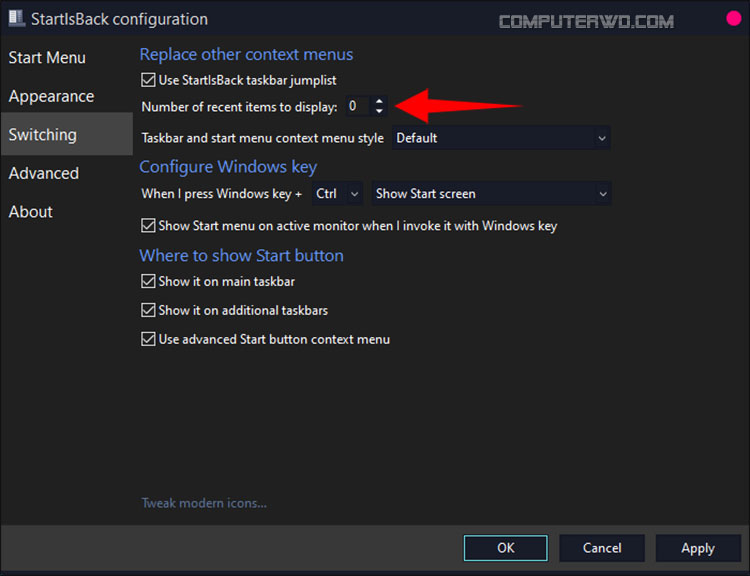Click the StartIsBack app icon in title bar
750x576 pixels.
click(x=17, y=18)
